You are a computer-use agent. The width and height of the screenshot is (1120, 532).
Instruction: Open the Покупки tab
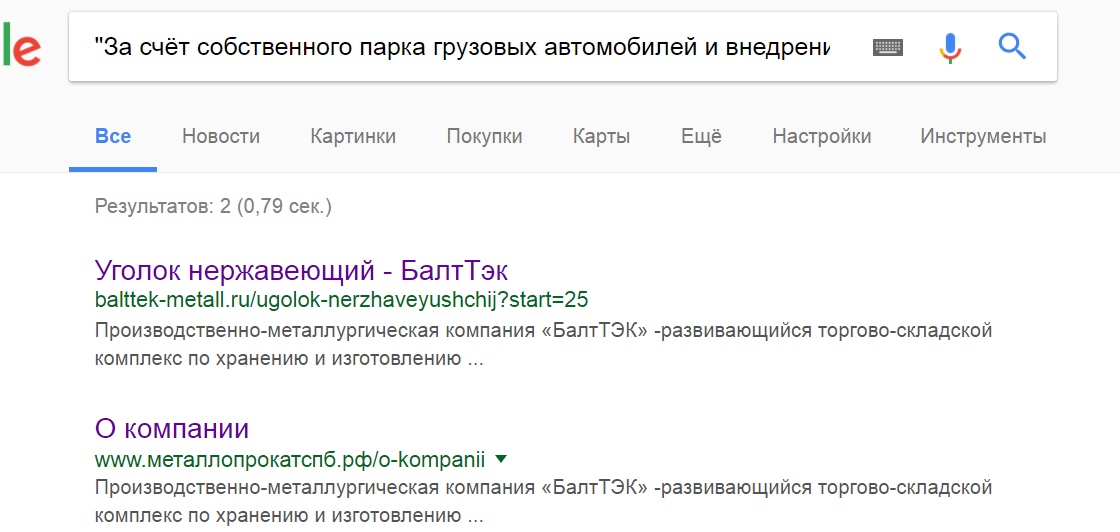pyautogui.click(x=484, y=137)
